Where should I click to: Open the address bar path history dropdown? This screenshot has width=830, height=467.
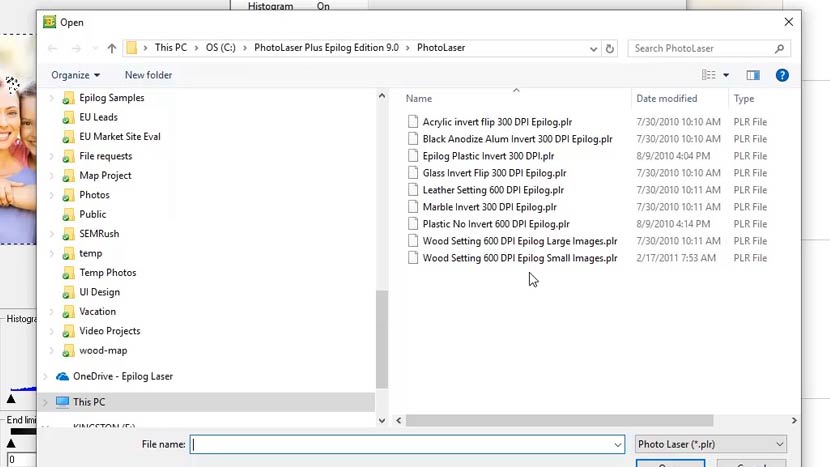tap(593, 48)
